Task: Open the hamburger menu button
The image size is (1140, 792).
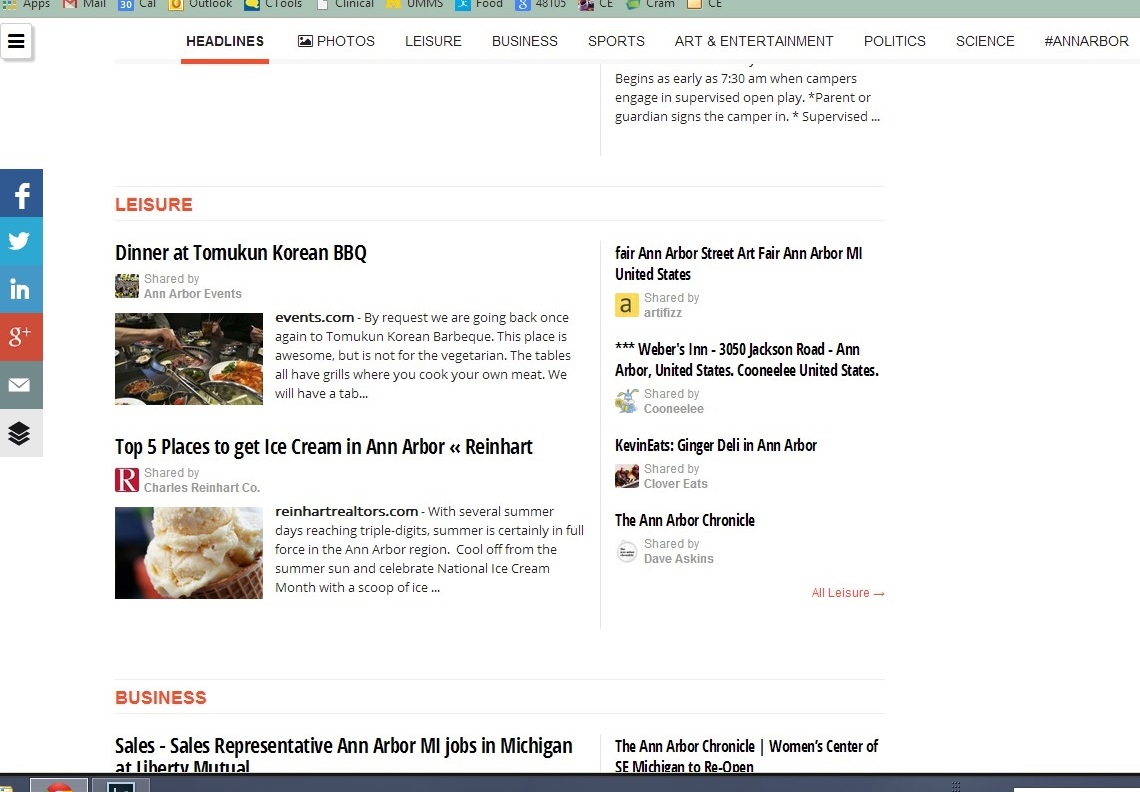Action: (17, 42)
